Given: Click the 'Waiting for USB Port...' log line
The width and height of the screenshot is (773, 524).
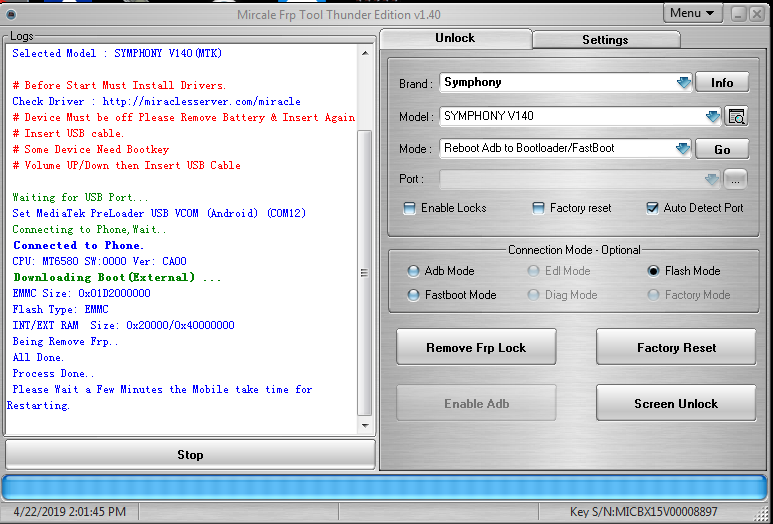Looking at the screenshot, I should point(80,197).
